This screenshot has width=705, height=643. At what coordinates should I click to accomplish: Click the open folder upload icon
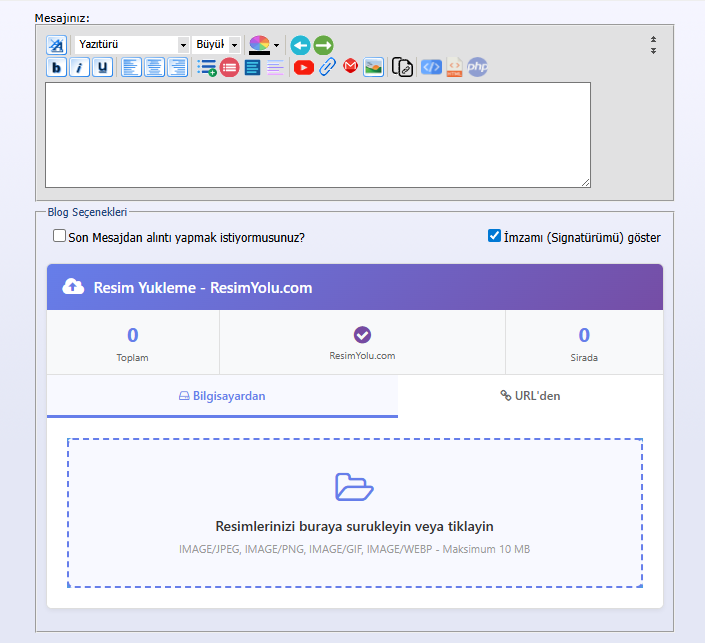pos(354,487)
